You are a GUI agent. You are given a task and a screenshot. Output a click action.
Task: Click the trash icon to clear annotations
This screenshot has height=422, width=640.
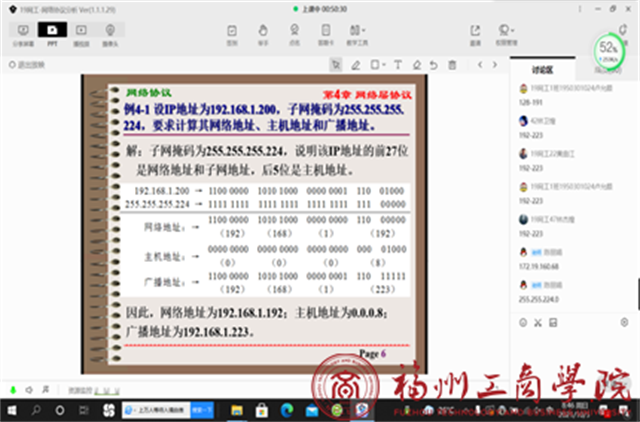453,65
